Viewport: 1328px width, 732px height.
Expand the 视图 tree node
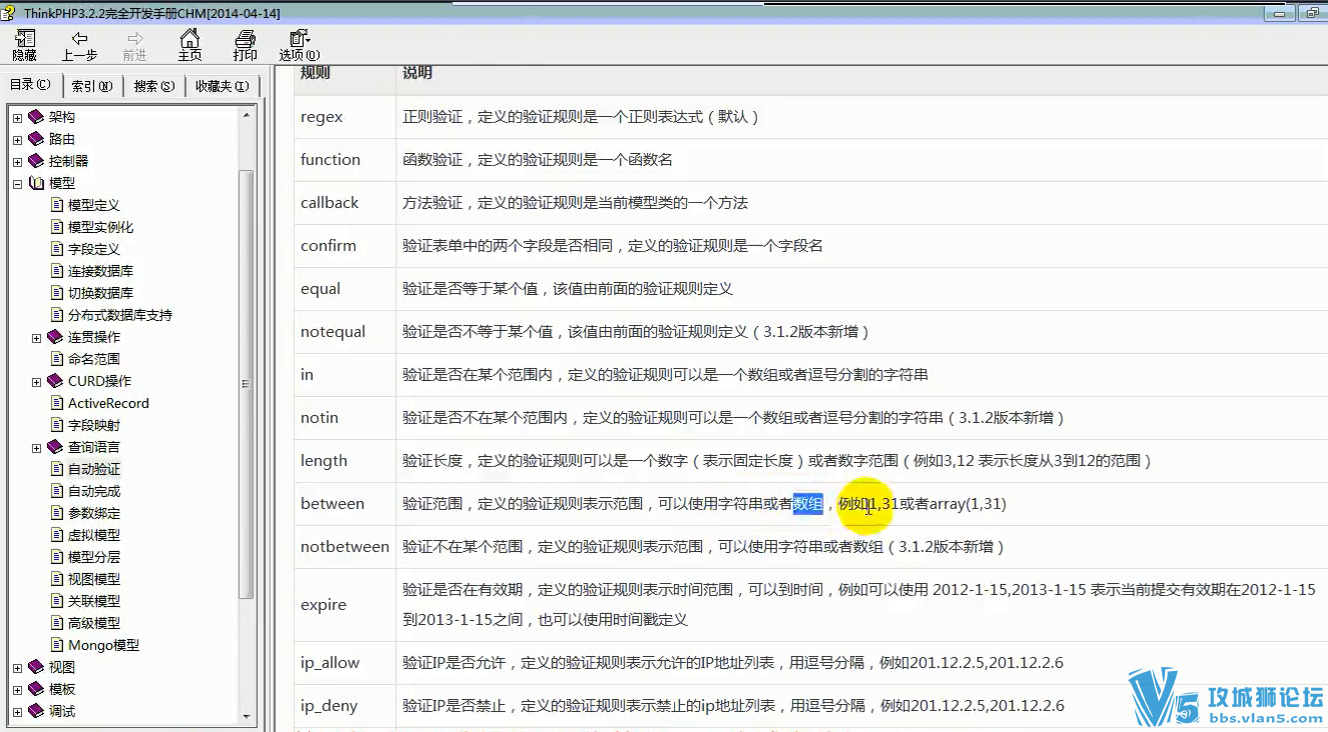coord(17,667)
